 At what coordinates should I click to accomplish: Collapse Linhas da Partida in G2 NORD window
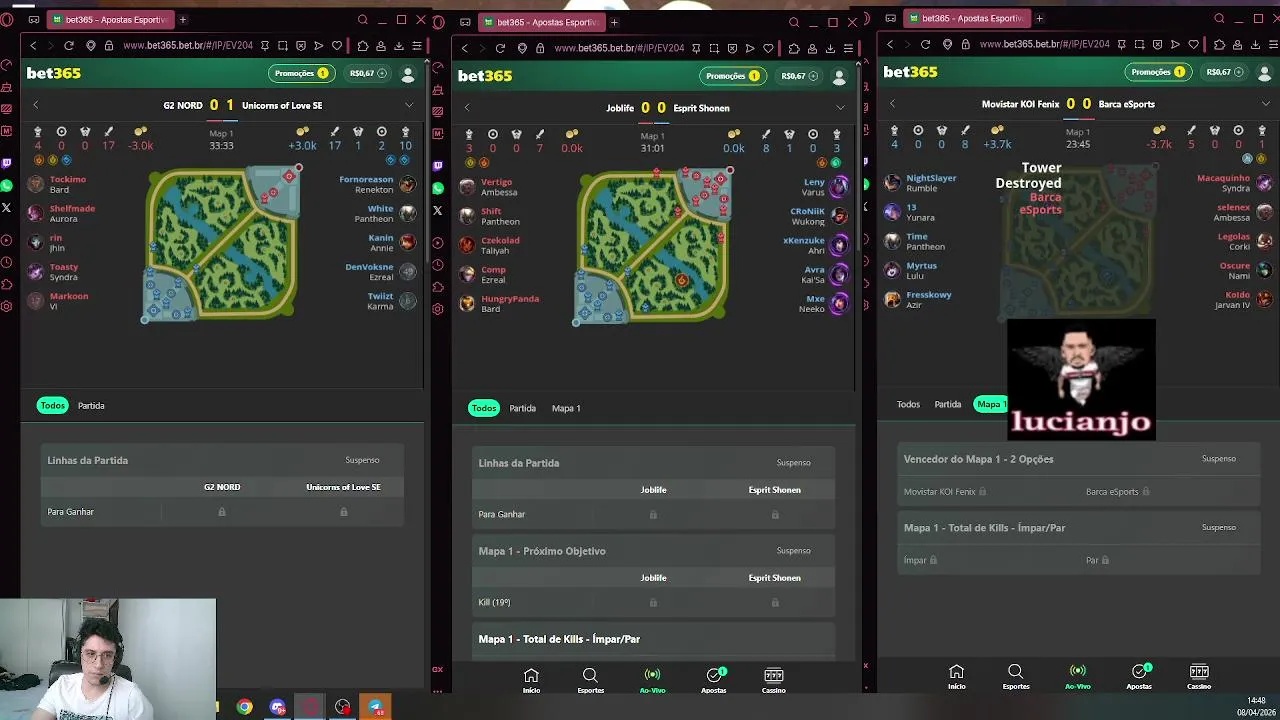[222, 460]
